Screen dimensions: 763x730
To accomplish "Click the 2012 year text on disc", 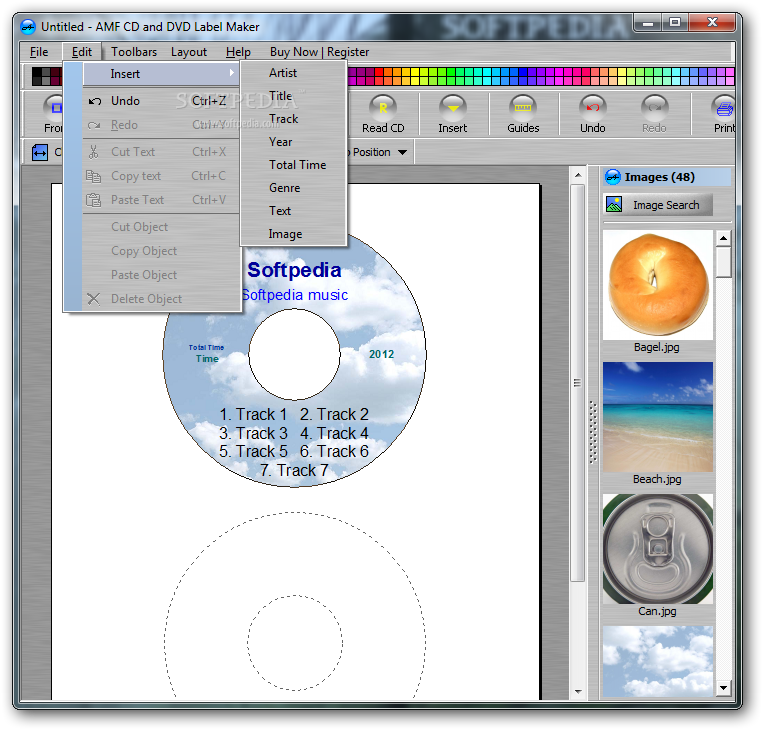I will [x=381, y=354].
